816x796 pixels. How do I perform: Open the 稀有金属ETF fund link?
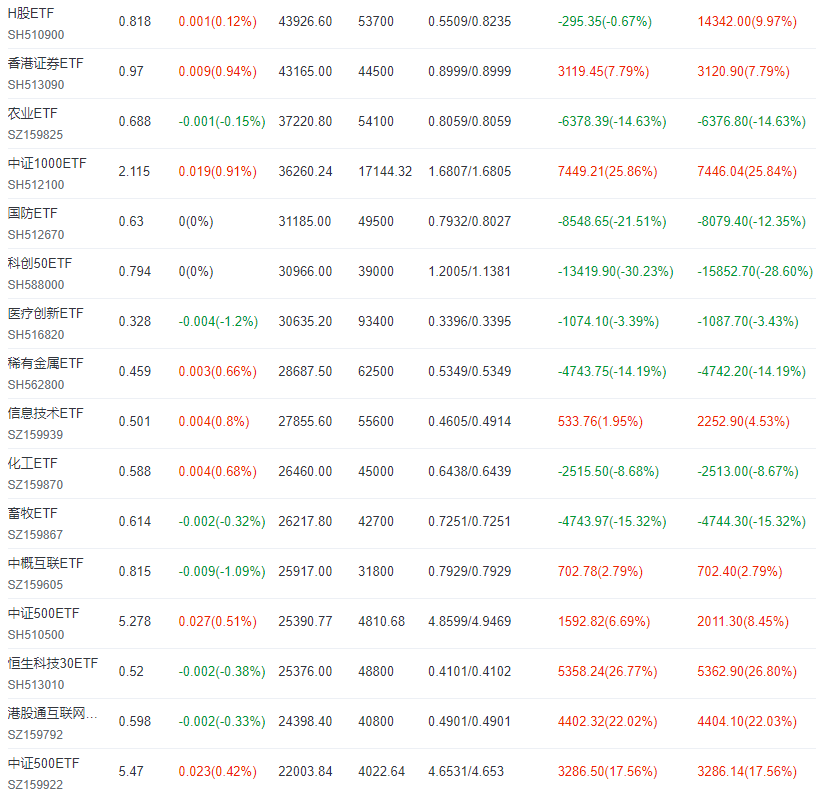coord(45,363)
